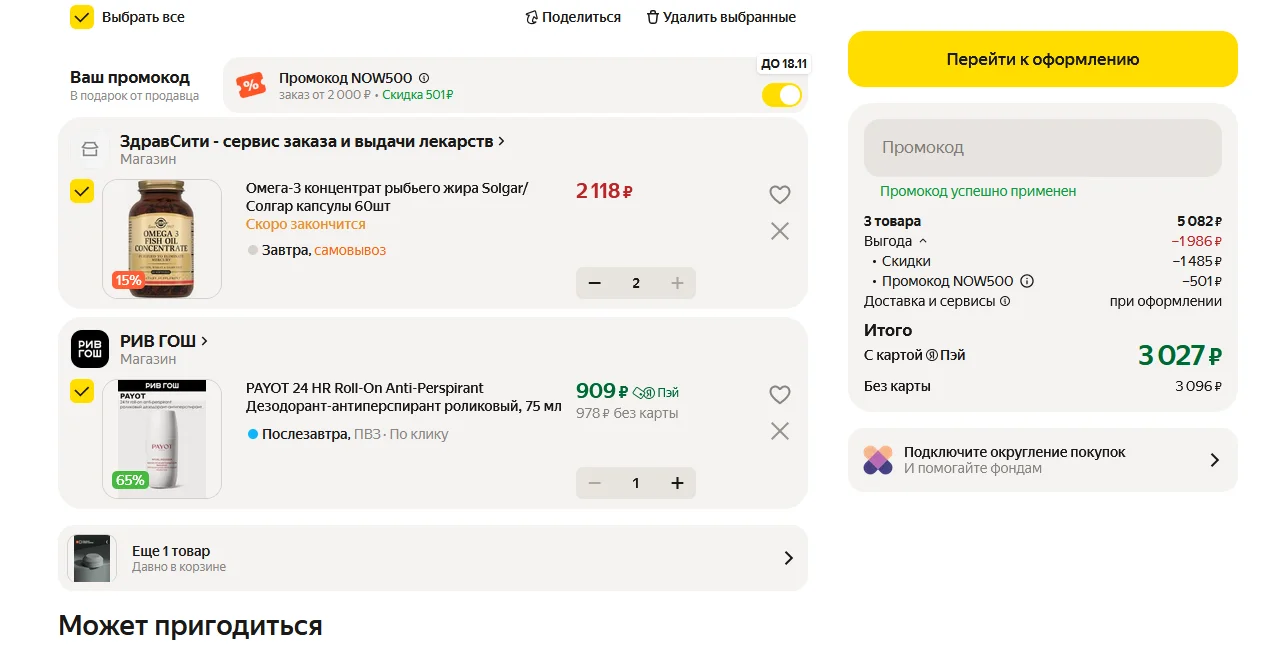
Task: Open Подключите округление покупок arrow
Action: (1215, 460)
